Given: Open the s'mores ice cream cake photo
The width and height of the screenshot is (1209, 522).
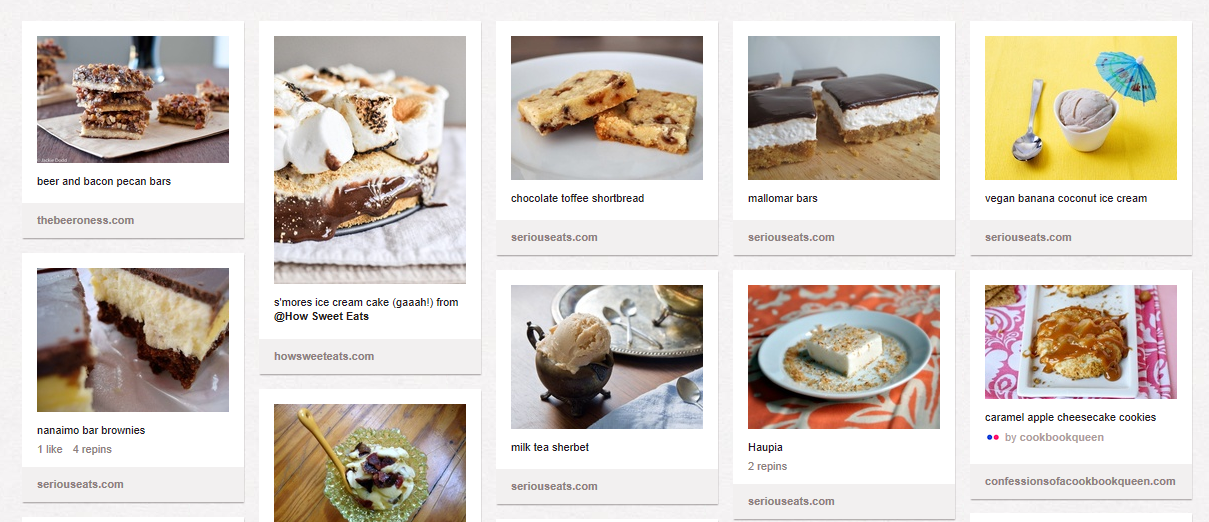Looking at the screenshot, I should [x=370, y=160].
